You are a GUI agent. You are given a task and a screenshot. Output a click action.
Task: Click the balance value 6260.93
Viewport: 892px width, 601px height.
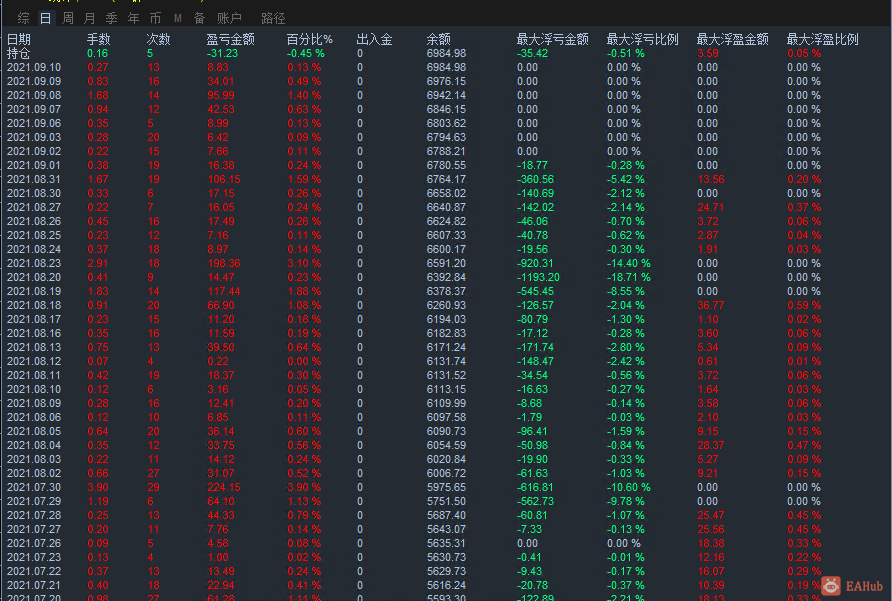(x=446, y=306)
